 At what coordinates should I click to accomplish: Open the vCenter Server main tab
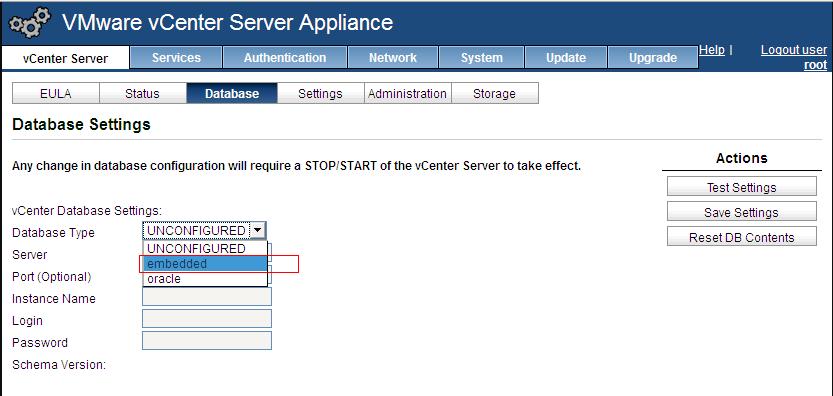point(65,58)
